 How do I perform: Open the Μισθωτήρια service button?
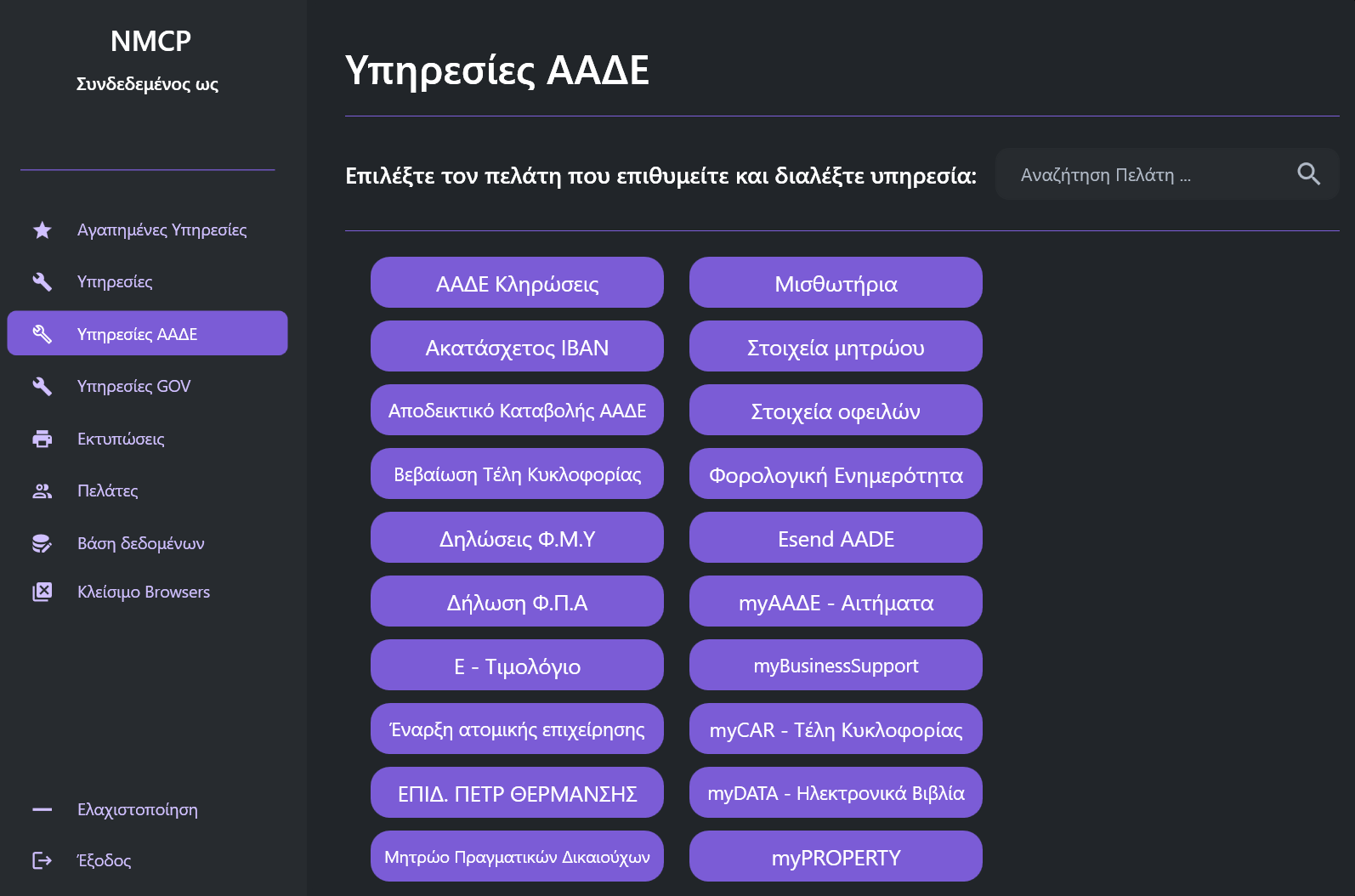836,283
